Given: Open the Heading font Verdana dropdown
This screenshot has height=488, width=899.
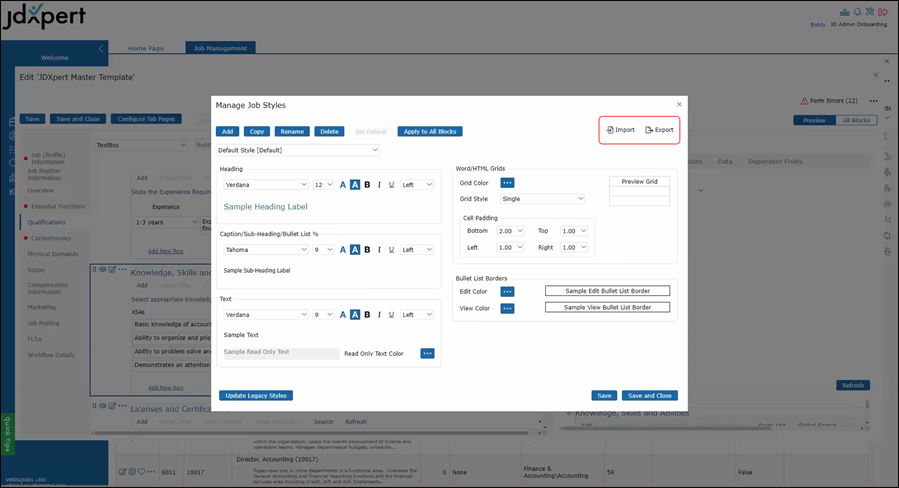Looking at the screenshot, I should 266,184.
